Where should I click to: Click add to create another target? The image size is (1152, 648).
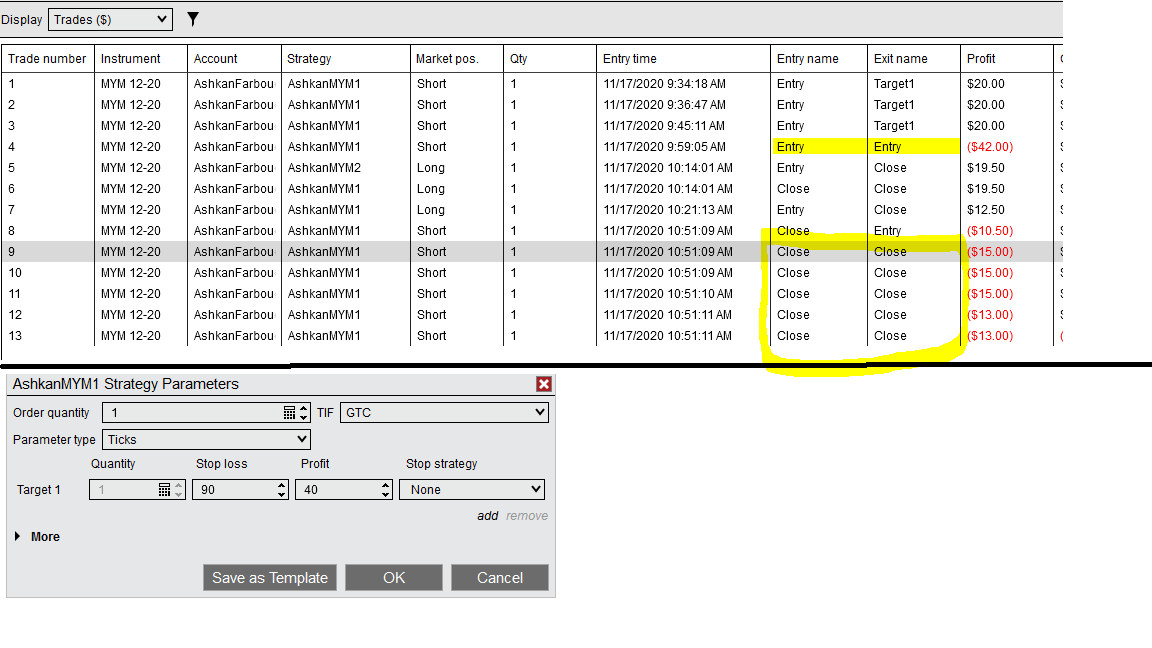(488, 515)
